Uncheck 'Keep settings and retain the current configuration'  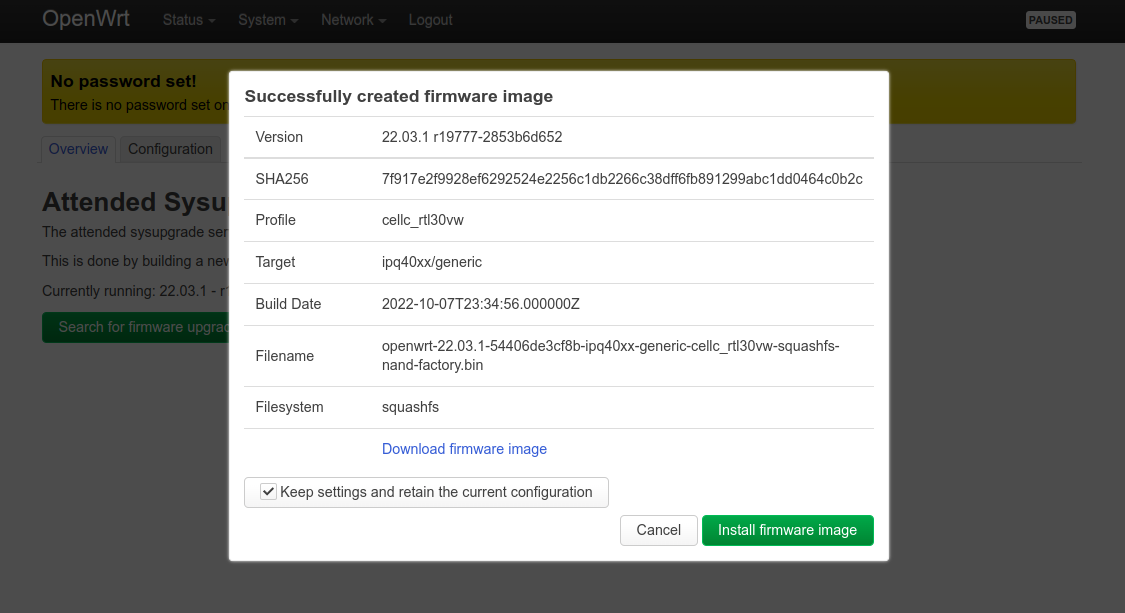click(268, 491)
